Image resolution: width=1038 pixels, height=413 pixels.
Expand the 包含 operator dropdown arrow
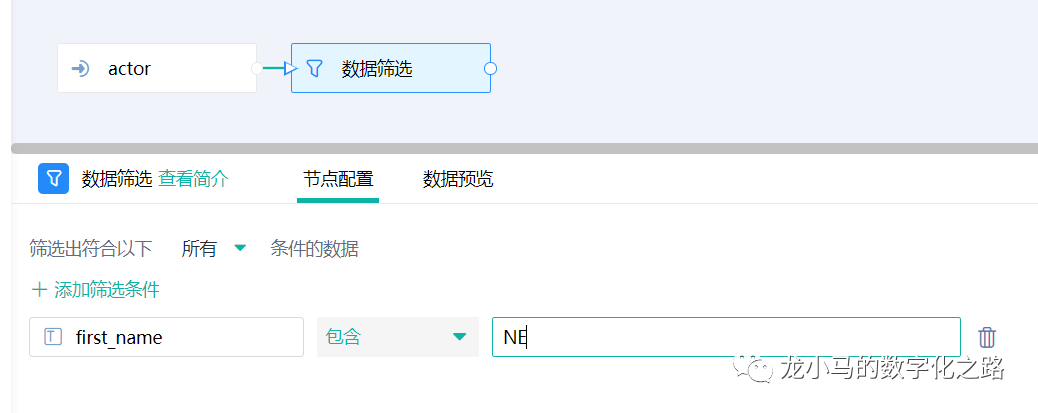tap(459, 337)
